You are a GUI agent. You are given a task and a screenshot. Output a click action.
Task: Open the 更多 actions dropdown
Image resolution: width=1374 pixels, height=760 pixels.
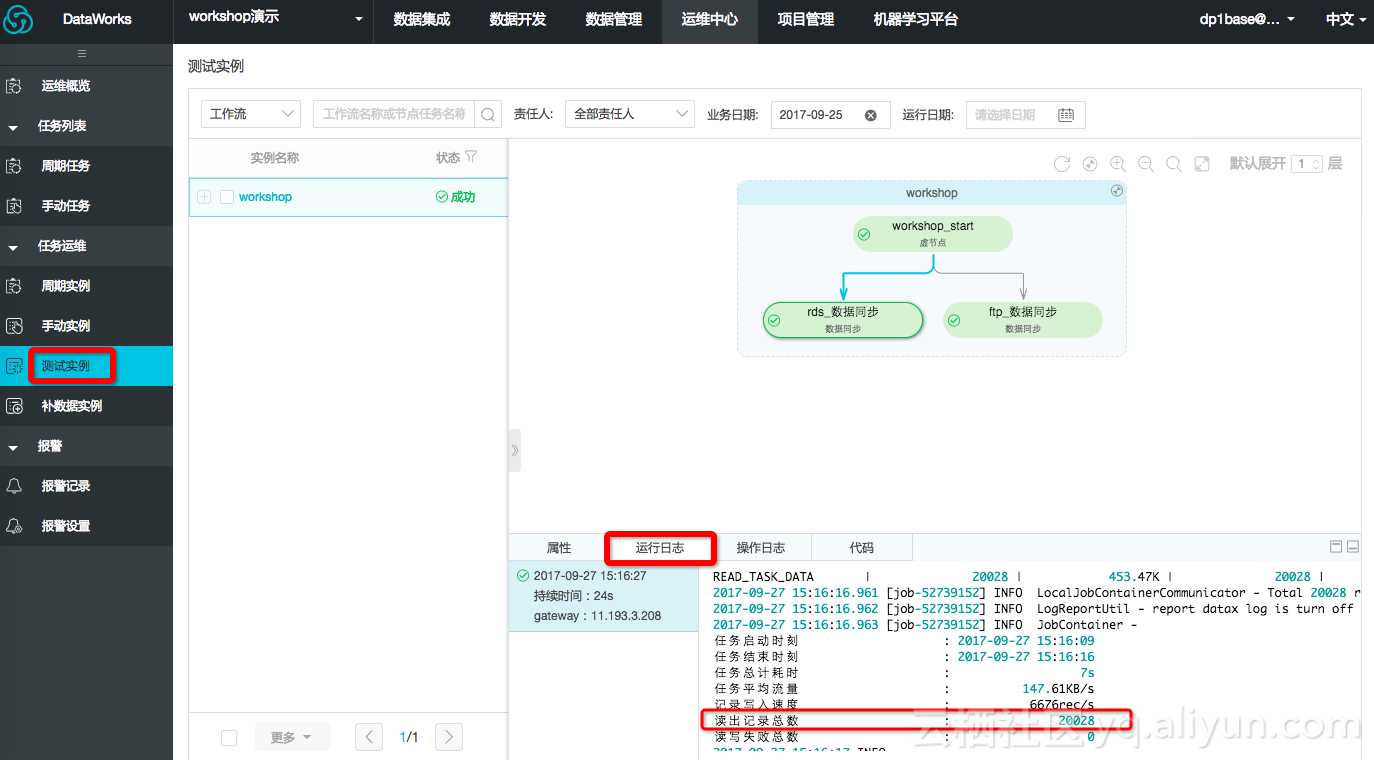291,737
